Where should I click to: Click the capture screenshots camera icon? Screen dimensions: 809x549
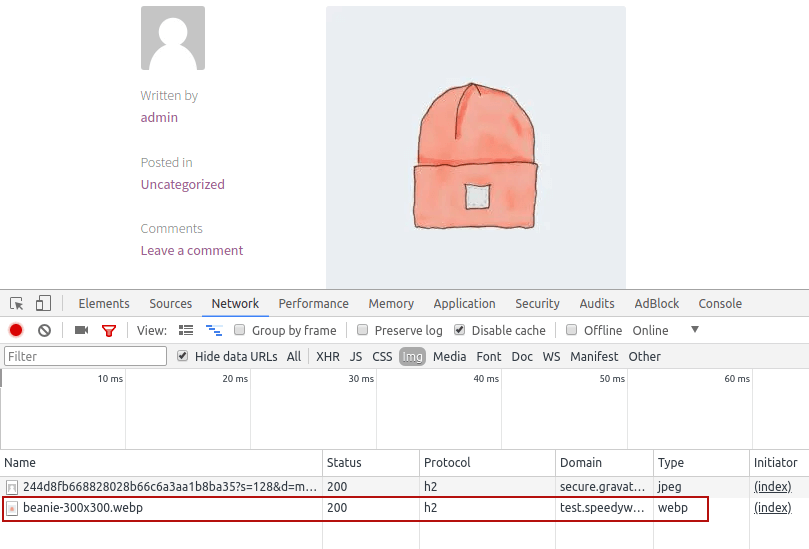[x=82, y=330]
